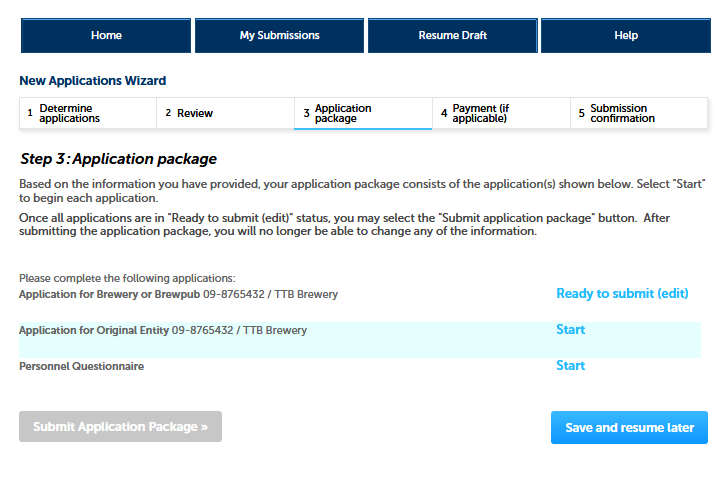Click Save and resume later
Viewport: 728px width, 477px height.
coord(629,428)
